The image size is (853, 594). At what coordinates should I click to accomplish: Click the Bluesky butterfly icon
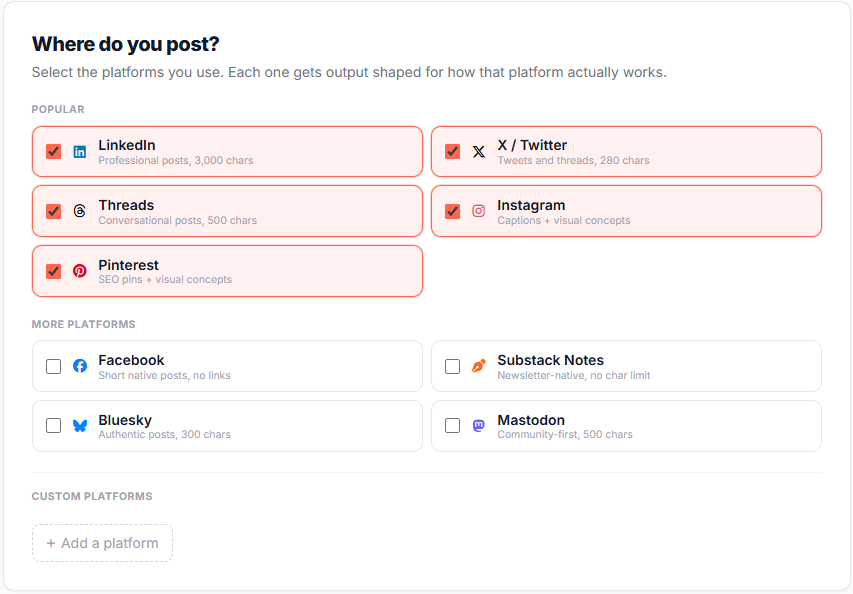click(79, 426)
